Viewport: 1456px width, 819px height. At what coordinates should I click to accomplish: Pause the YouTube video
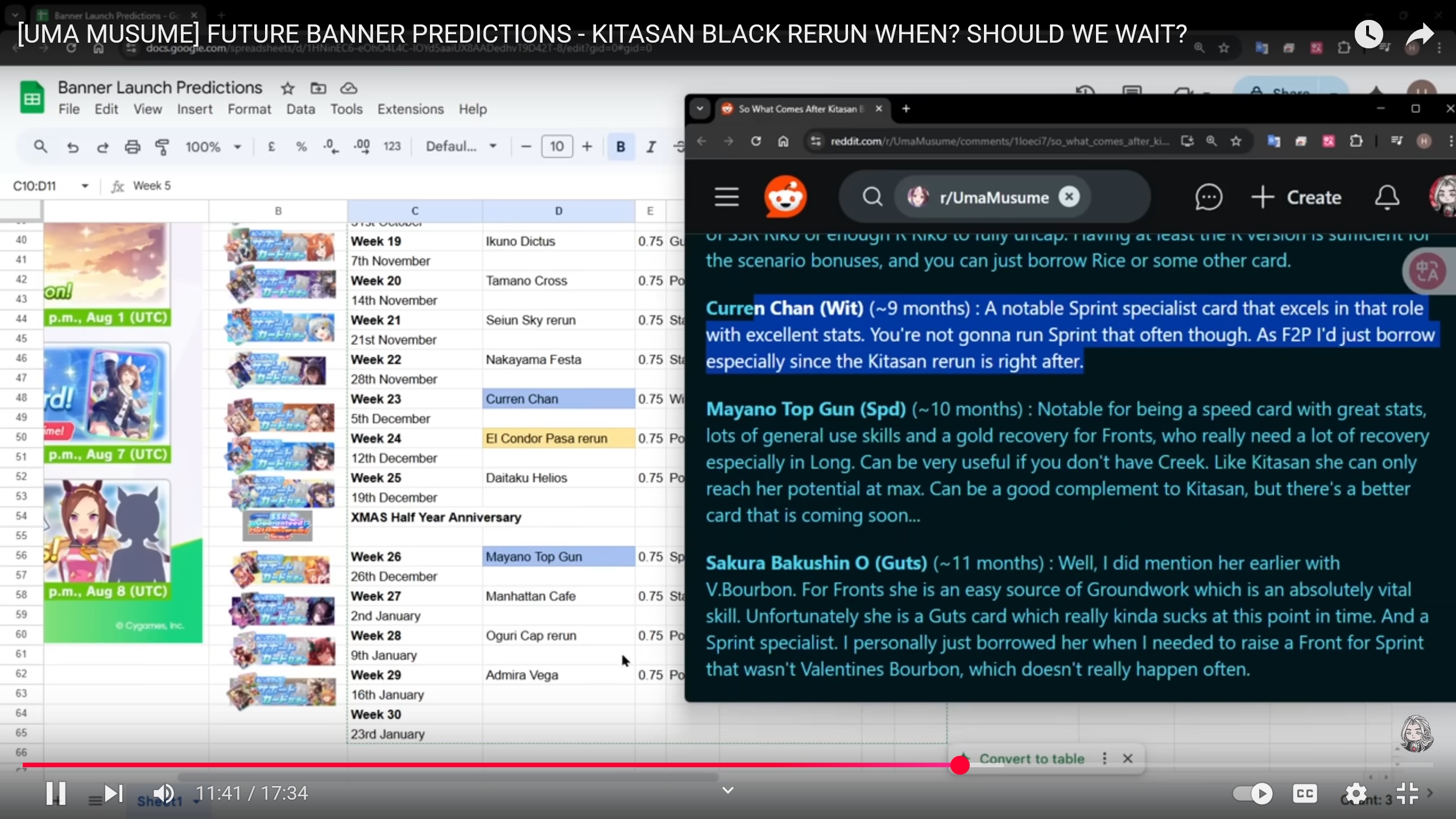(x=56, y=793)
